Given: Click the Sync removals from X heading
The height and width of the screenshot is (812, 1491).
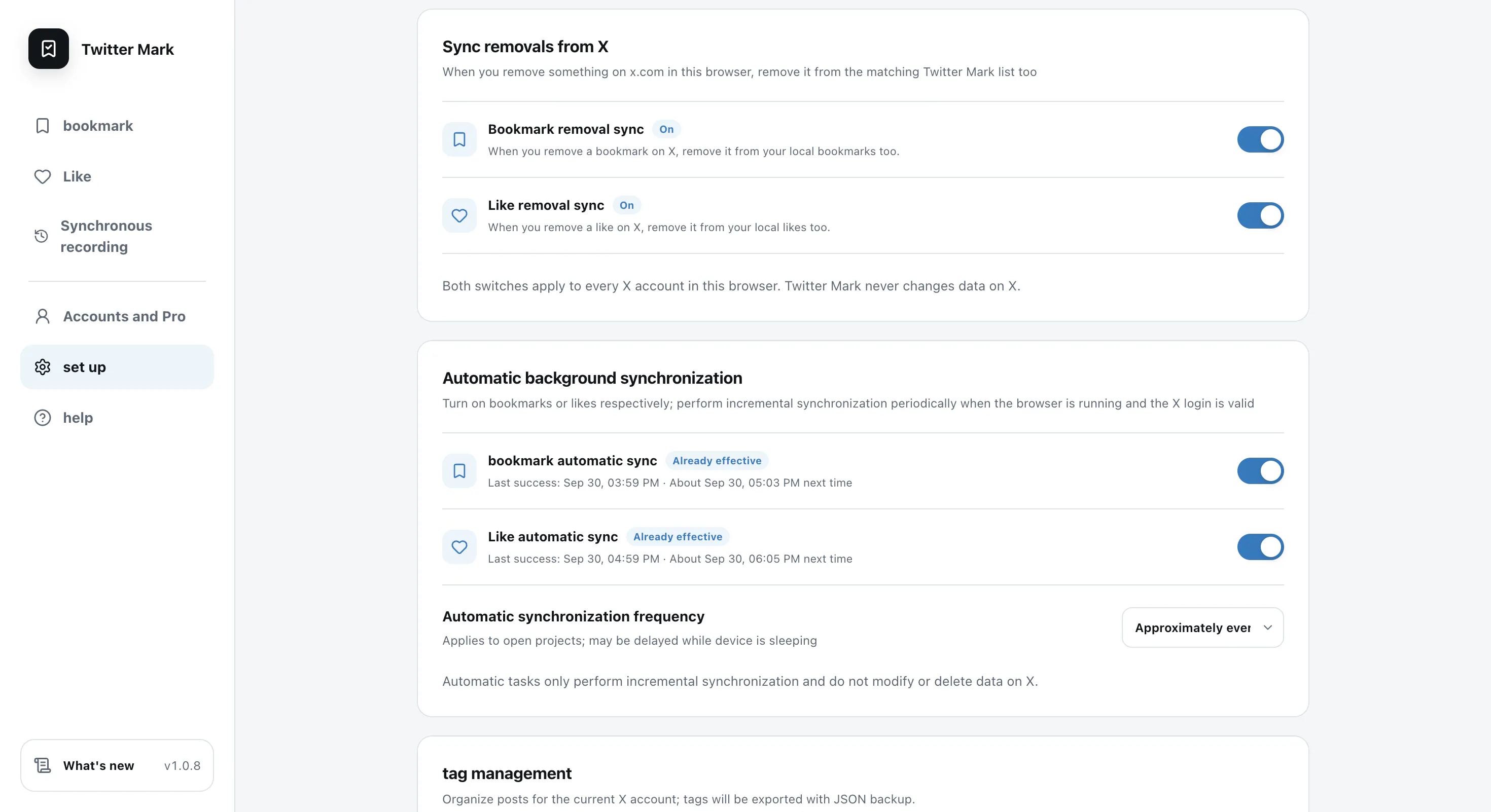Looking at the screenshot, I should (525, 46).
